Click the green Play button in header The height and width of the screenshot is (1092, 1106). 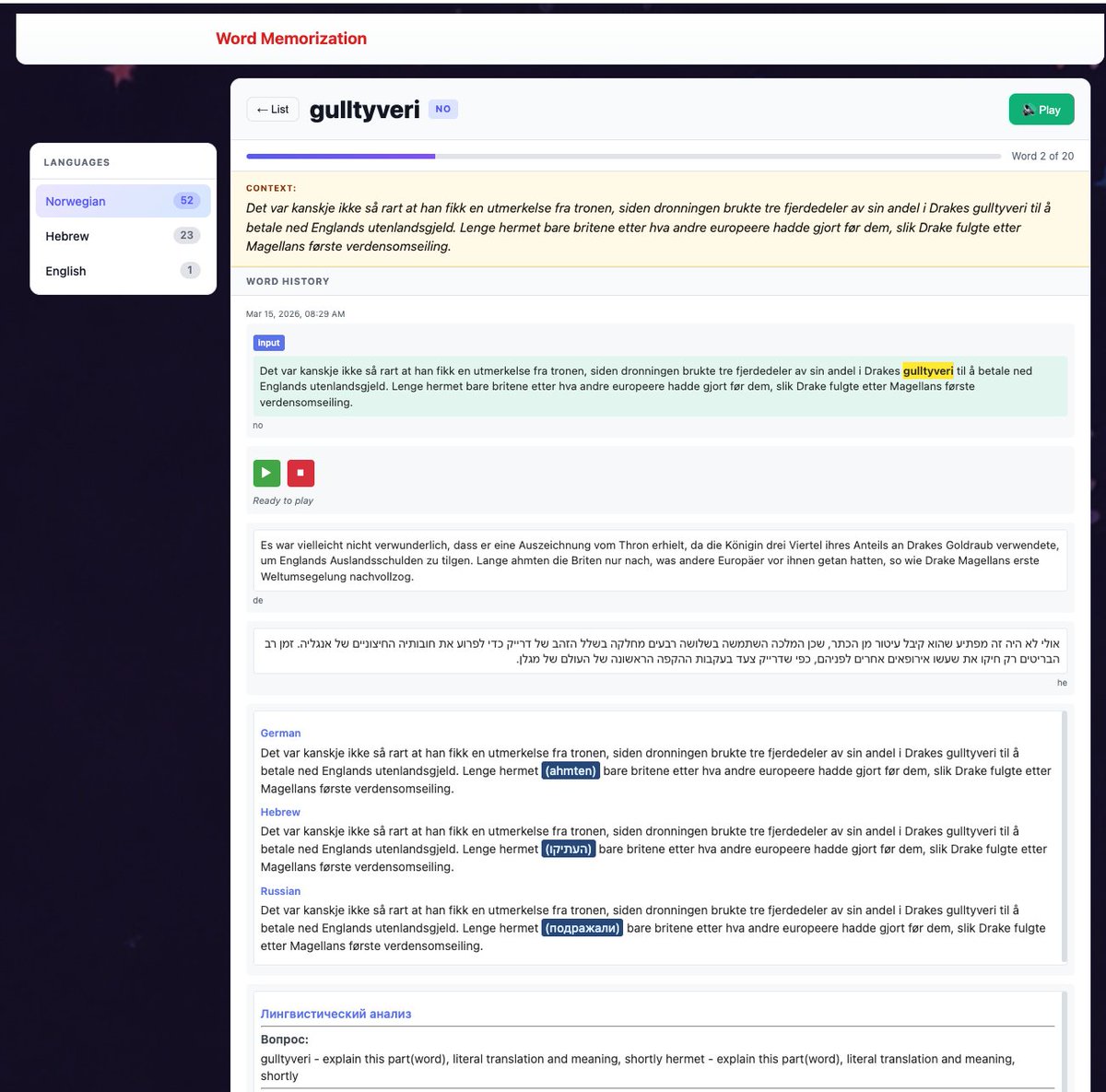pyautogui.click(x=1041, y=110)
